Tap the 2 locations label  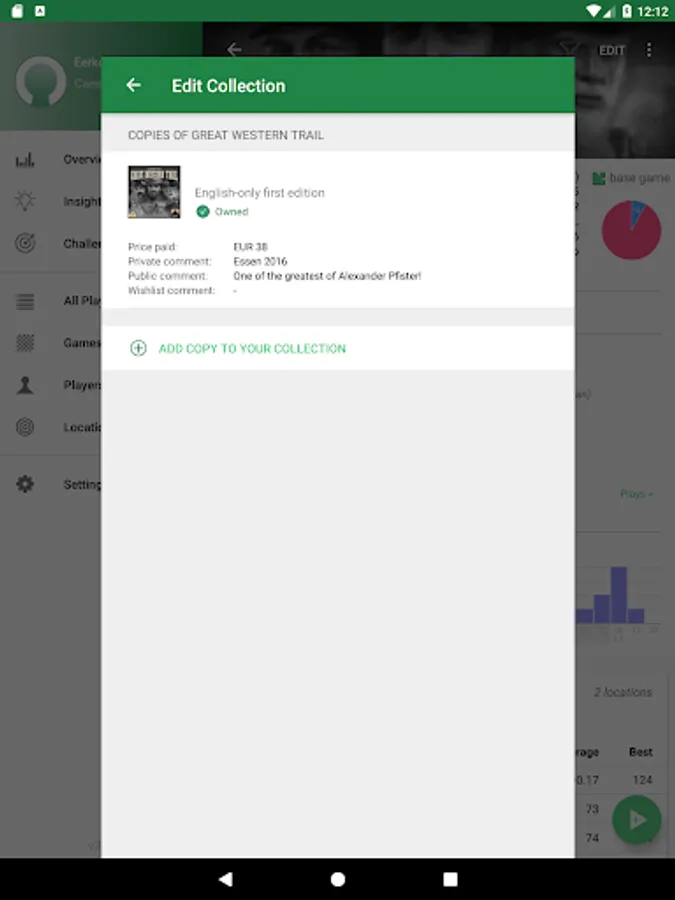tap(623, 692)
